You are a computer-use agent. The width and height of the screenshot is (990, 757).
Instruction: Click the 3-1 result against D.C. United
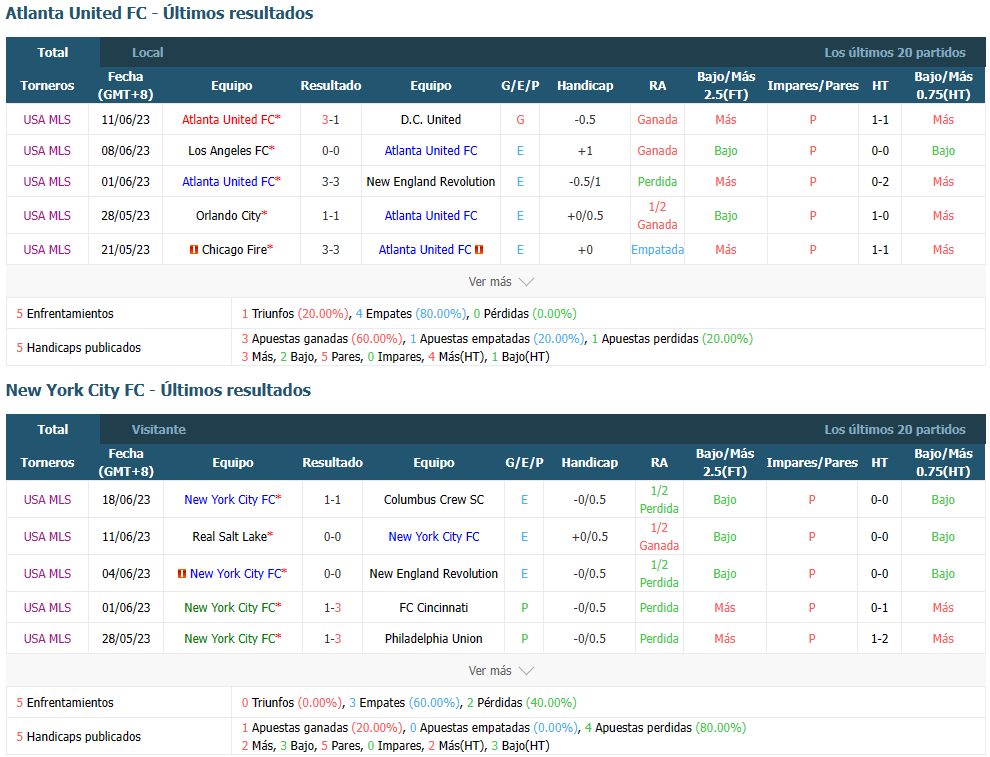[x=331, y=120]
